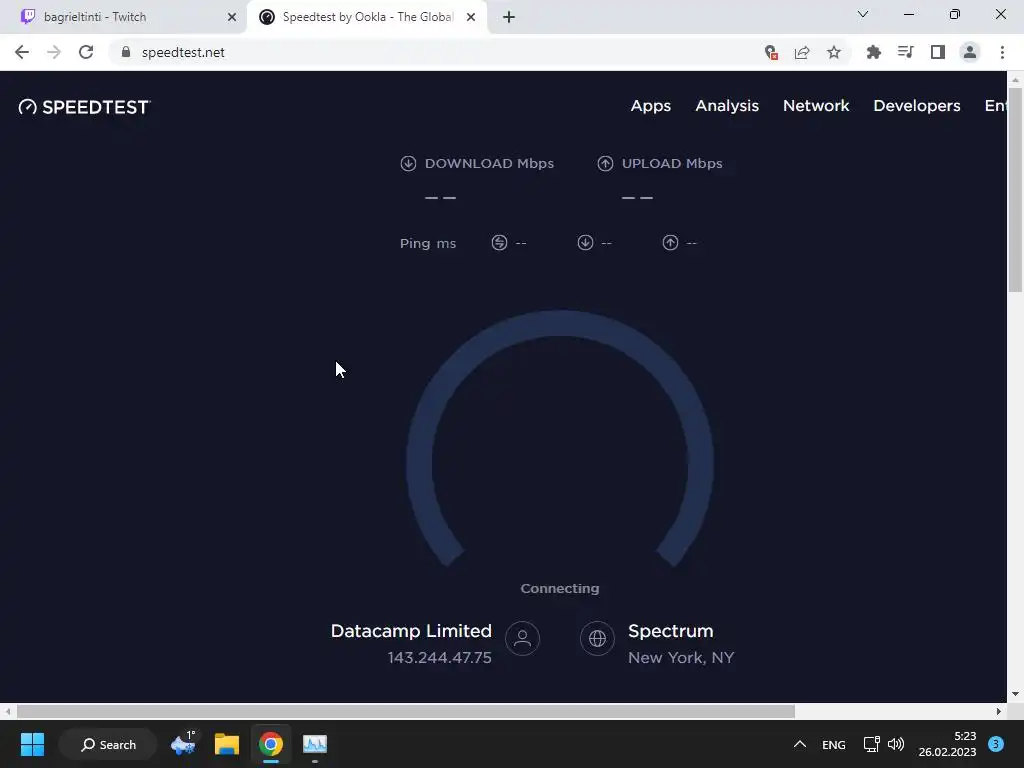Select the Speedtest by Ookla tab

366,17
